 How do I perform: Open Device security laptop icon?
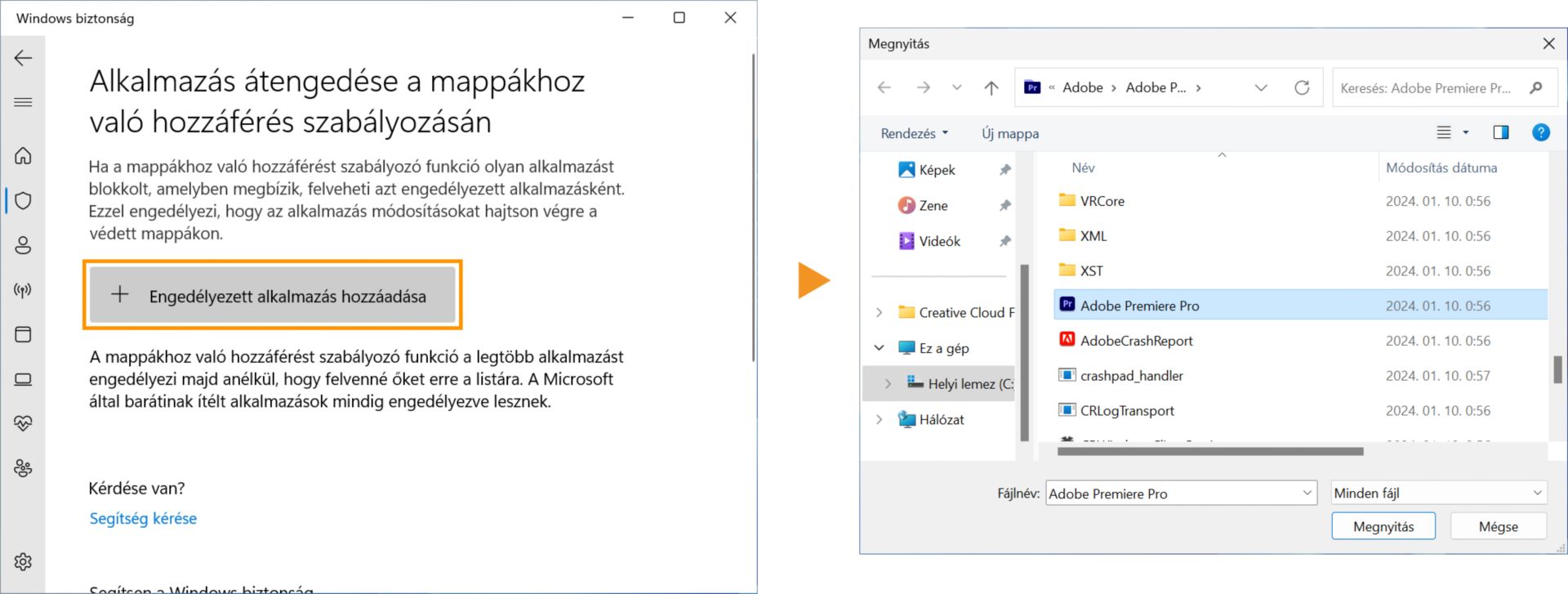click(x=23, y=379)
